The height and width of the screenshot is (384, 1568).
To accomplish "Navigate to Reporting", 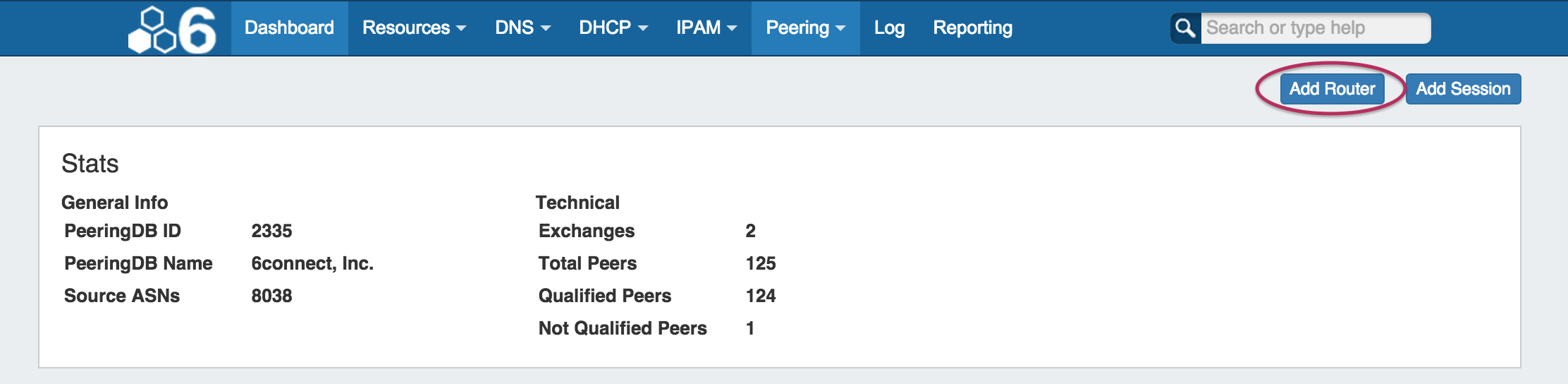I will (972, 28).
